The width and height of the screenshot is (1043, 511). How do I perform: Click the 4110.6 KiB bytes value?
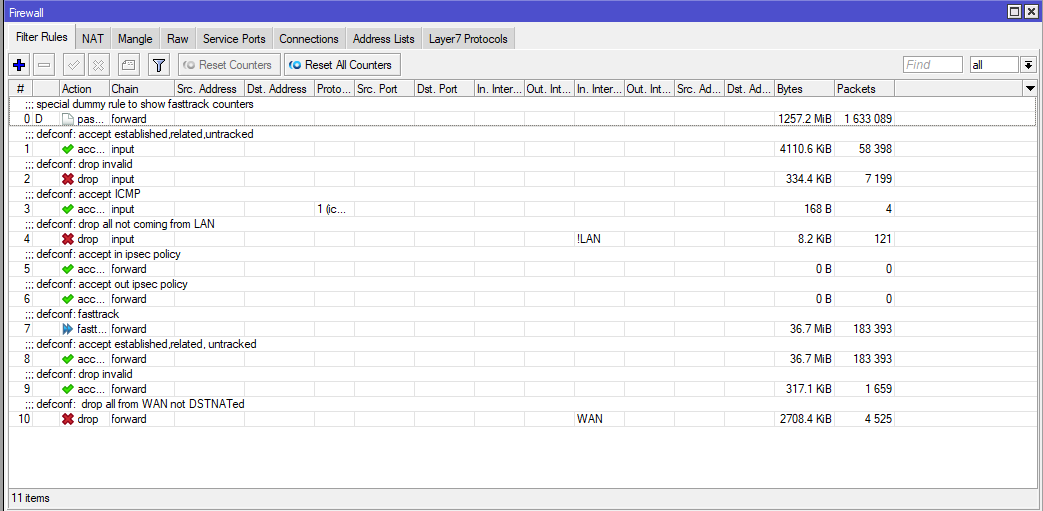806,149
